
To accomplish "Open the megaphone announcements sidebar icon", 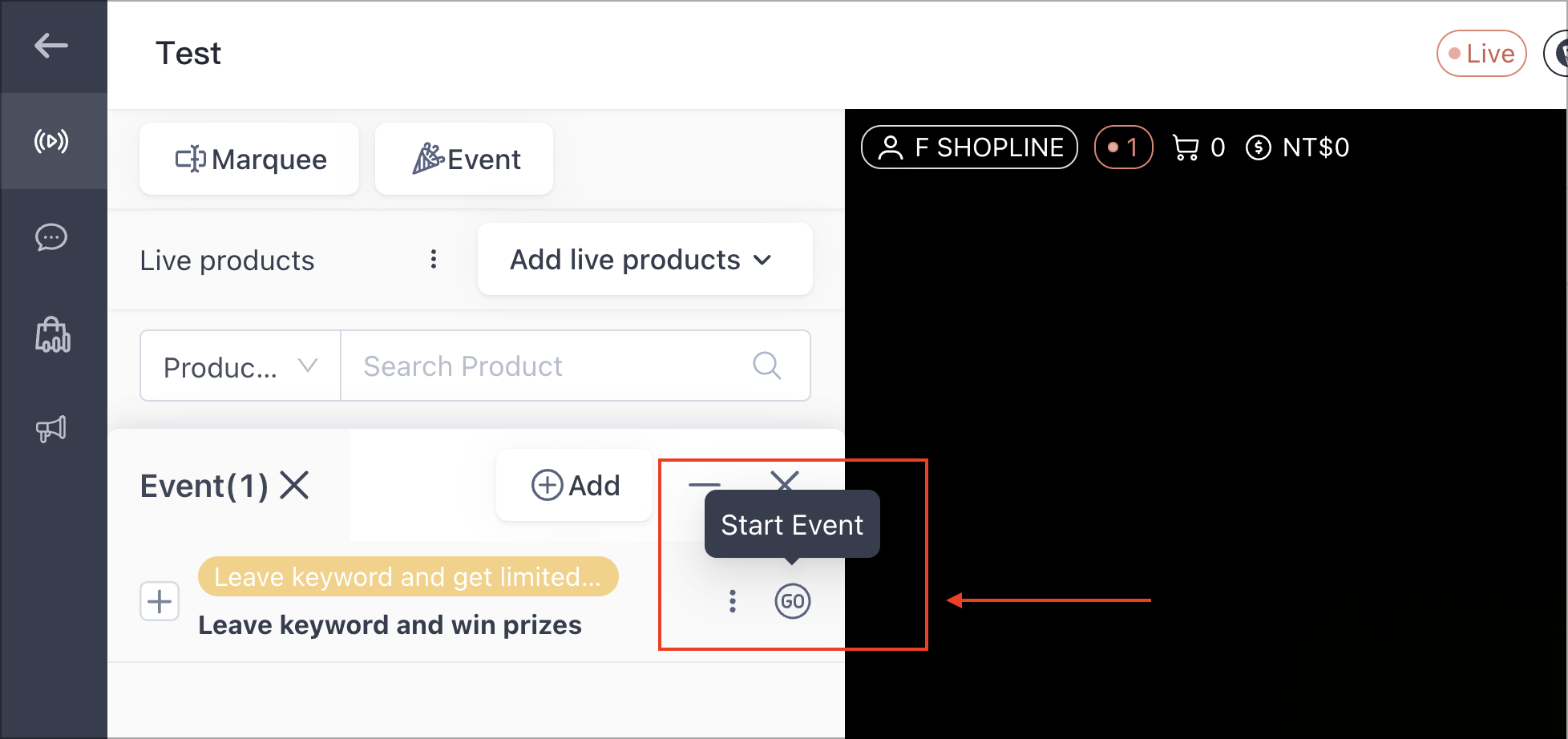I will (51, 430).
